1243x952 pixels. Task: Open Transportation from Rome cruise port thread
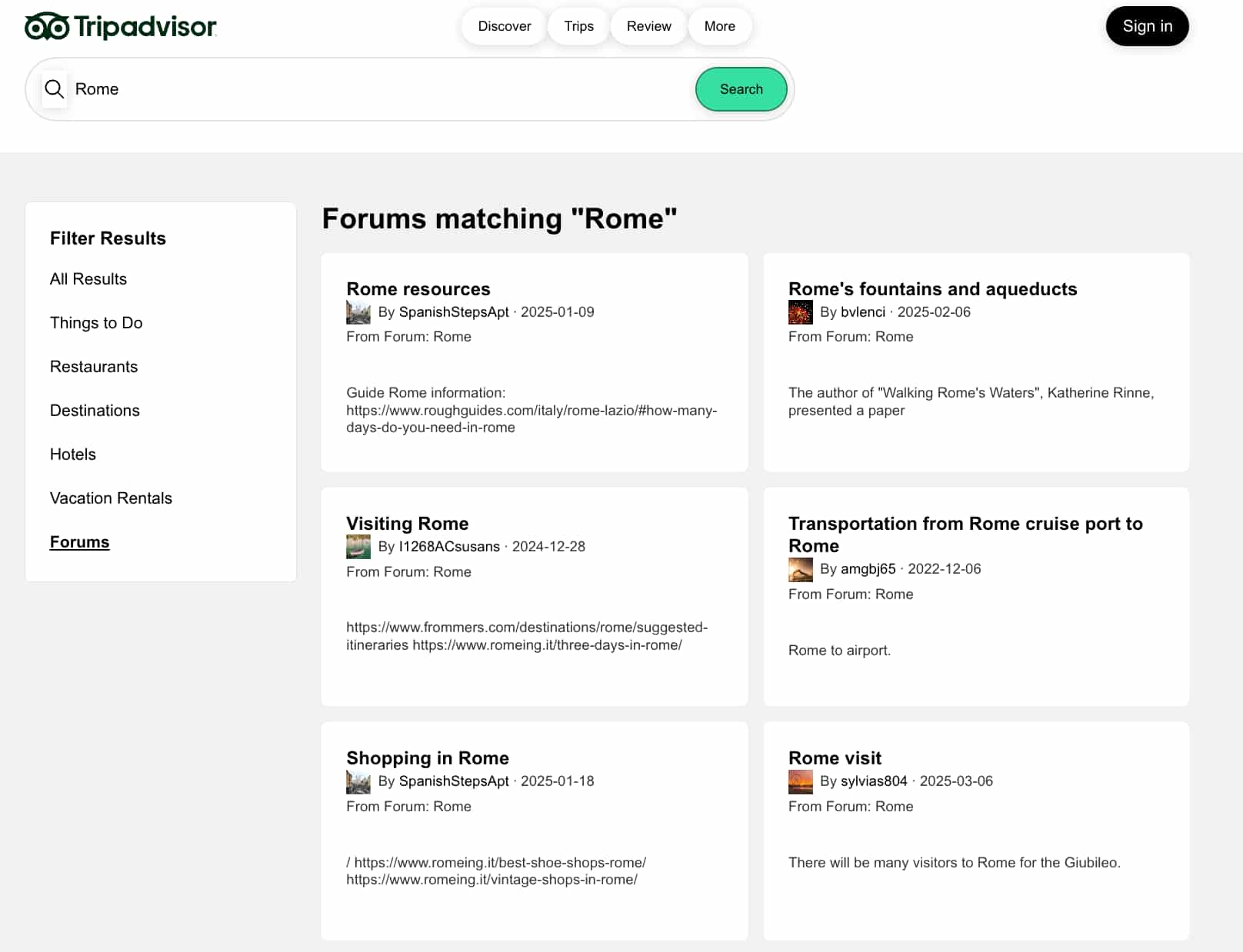[x=965, y=534]
